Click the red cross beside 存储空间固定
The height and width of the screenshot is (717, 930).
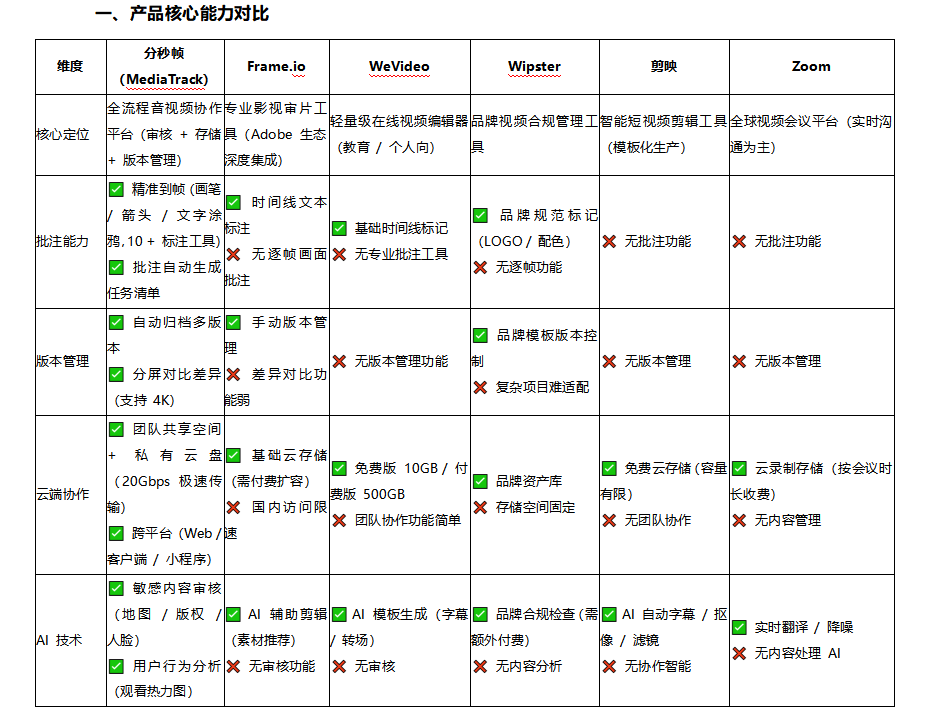pos(480,507)
